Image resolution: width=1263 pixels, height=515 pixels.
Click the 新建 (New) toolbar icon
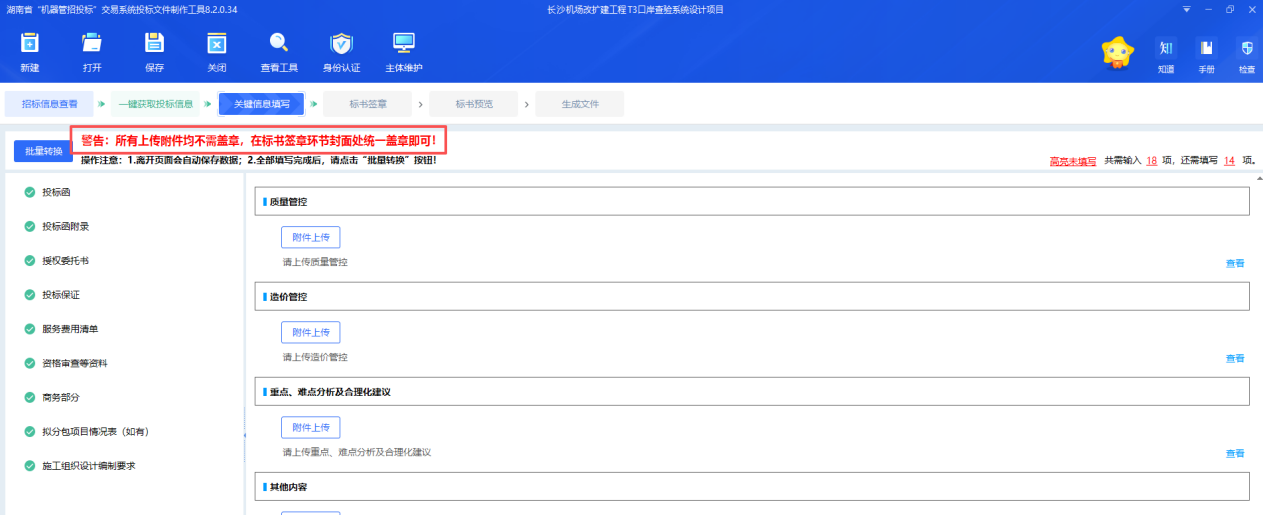(x=30, y=44)
